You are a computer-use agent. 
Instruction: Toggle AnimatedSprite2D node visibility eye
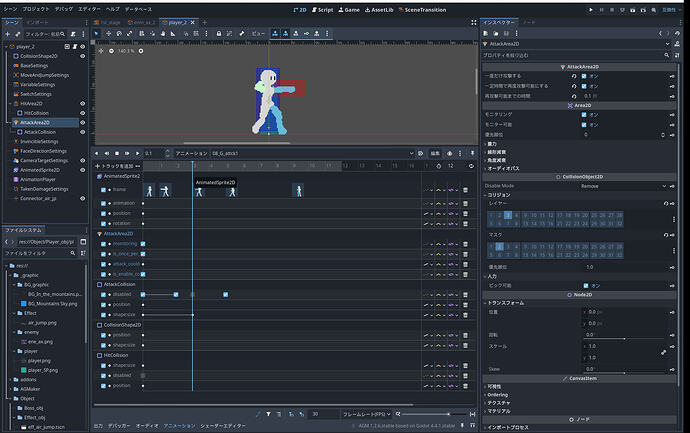click(82, 170)
